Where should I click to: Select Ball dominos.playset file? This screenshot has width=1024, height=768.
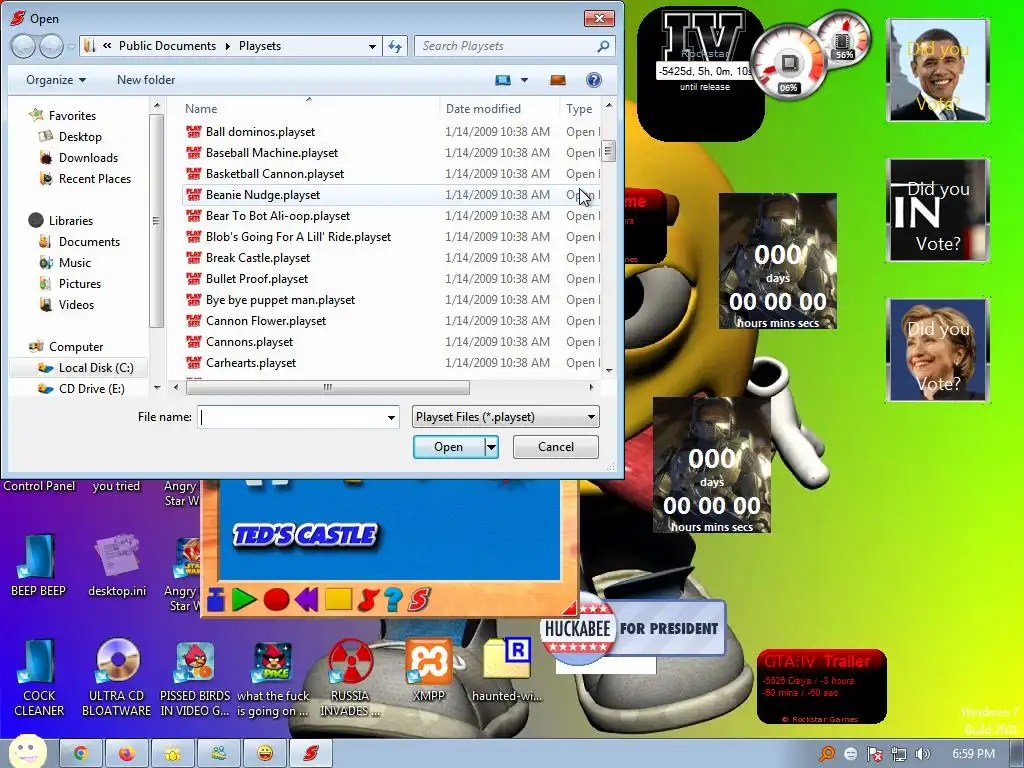260,131
